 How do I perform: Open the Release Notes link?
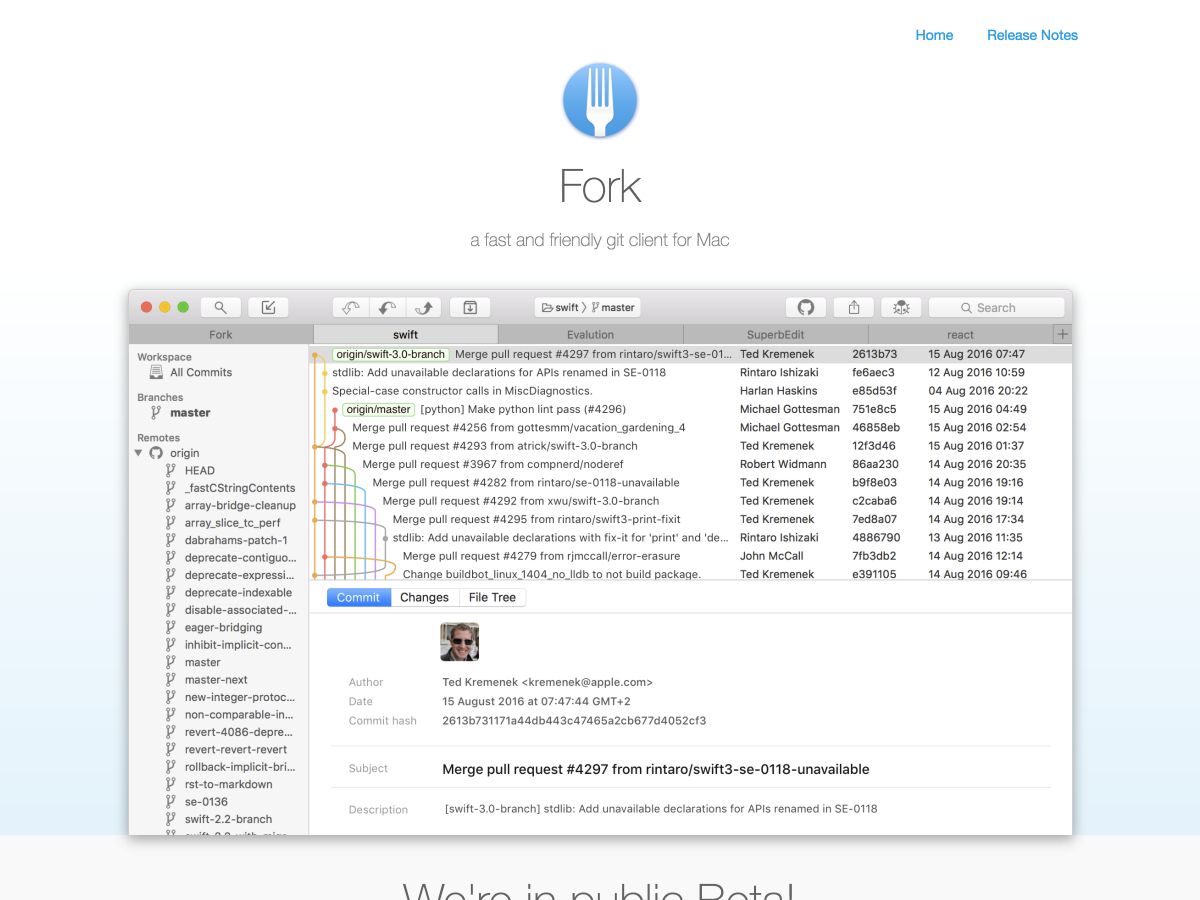coord(1032,35)
